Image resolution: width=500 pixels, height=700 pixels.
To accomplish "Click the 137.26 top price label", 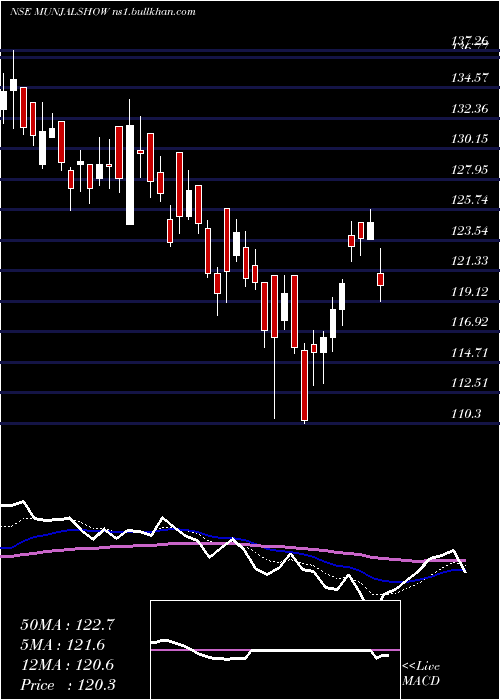I will (x=470, y=42).
